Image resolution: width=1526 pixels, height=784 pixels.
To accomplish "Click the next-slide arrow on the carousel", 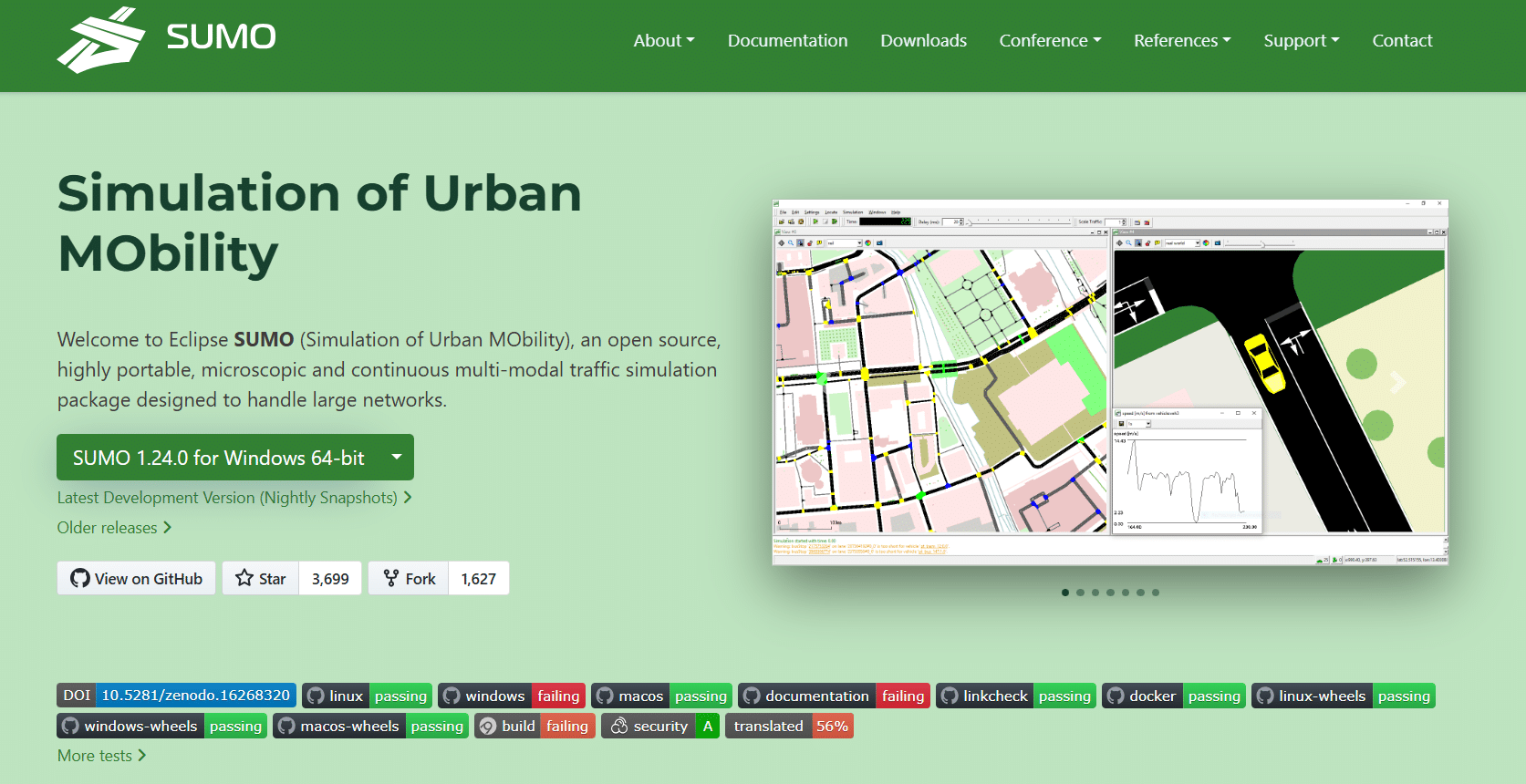I will tap(1397, 382).
